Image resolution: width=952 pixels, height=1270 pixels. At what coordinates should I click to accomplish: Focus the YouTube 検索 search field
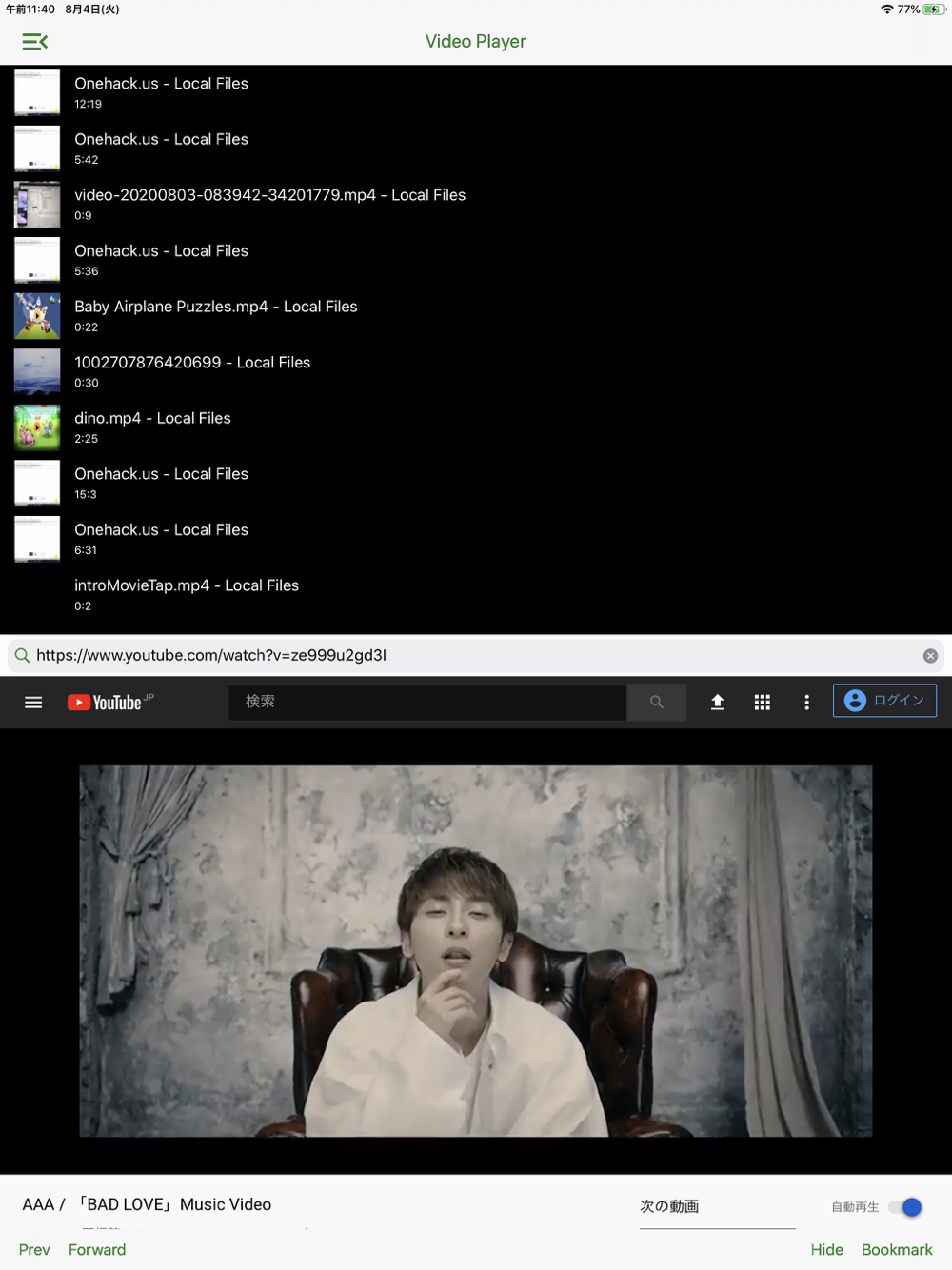coord(427,703)
